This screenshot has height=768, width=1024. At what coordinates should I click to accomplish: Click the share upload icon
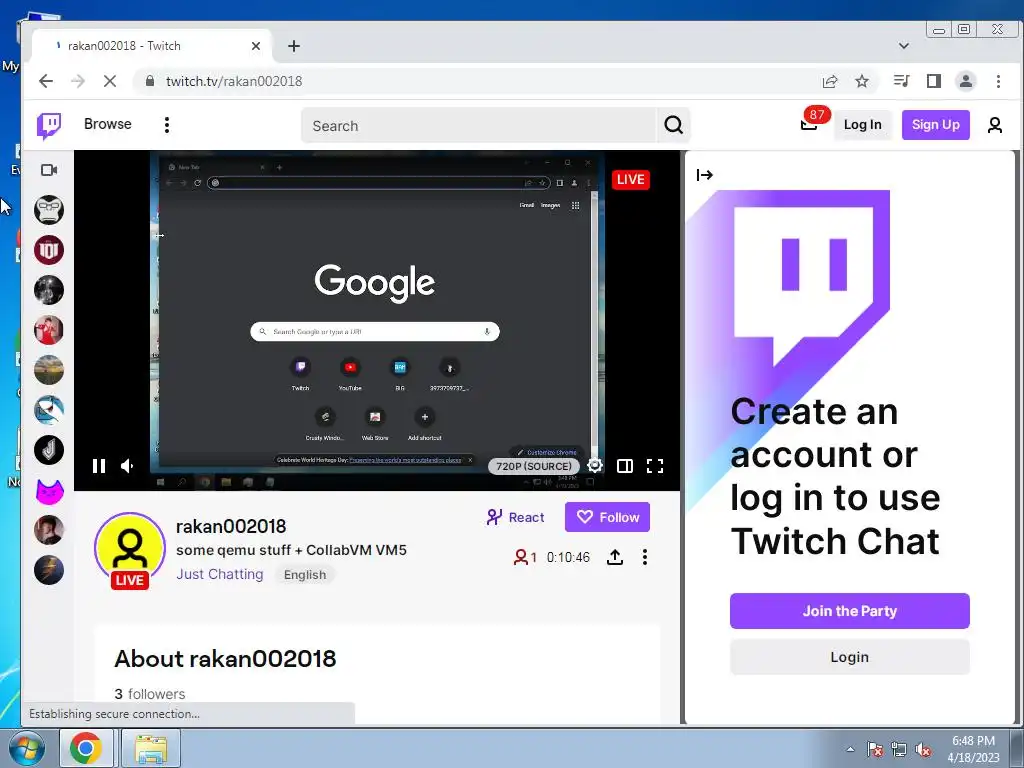tap(615, 557)
